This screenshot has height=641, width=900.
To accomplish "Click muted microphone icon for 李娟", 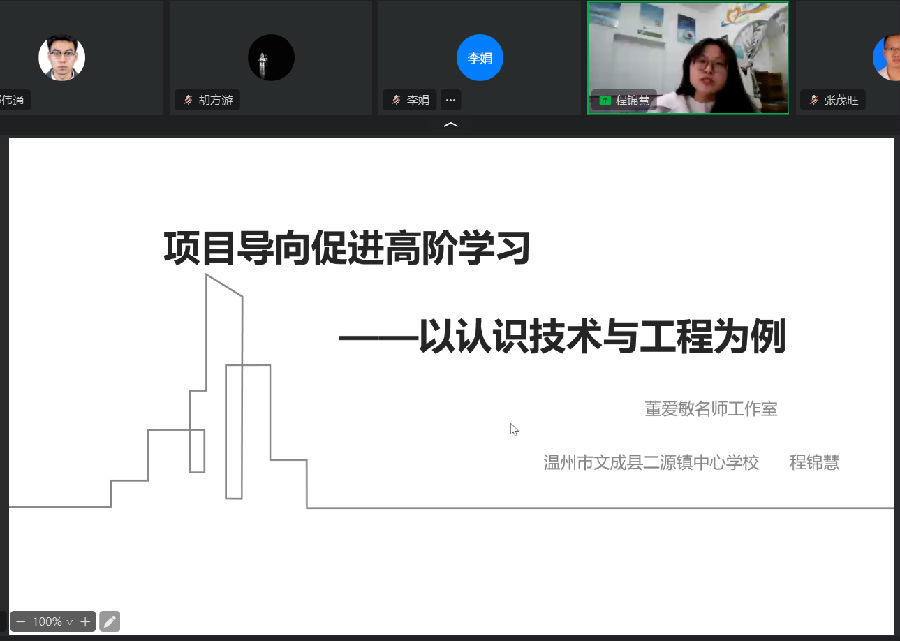I will click(x=396, y=100).
